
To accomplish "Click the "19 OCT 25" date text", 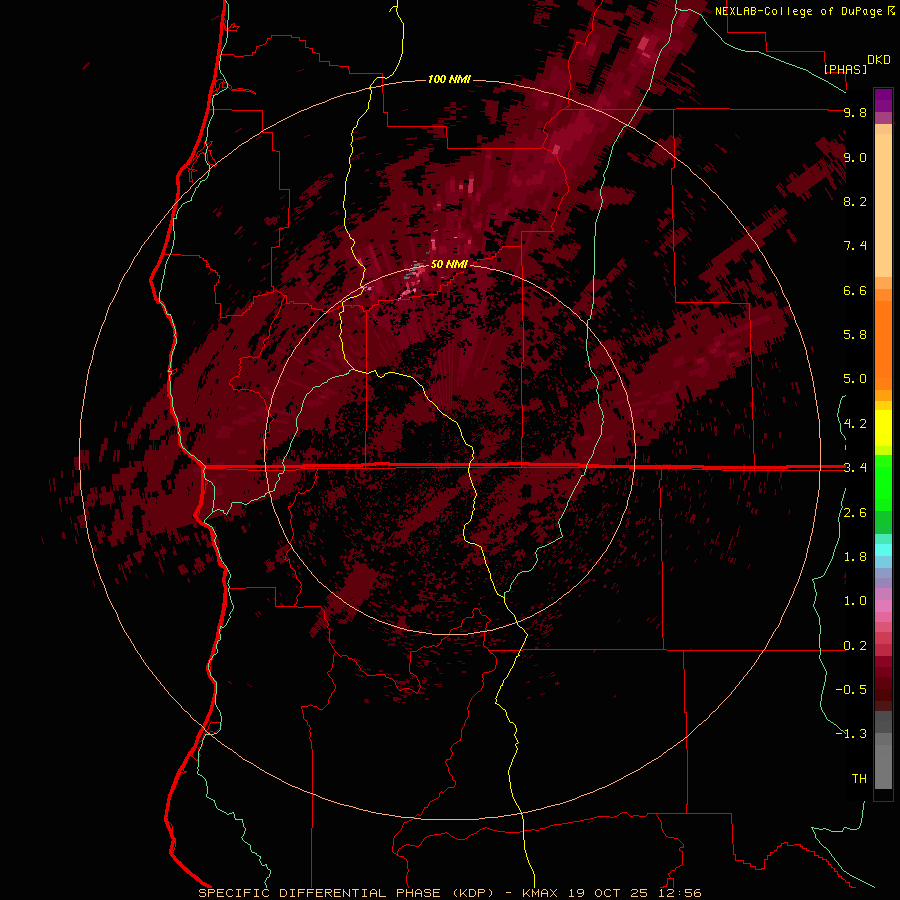I will (x=609, y=893).
